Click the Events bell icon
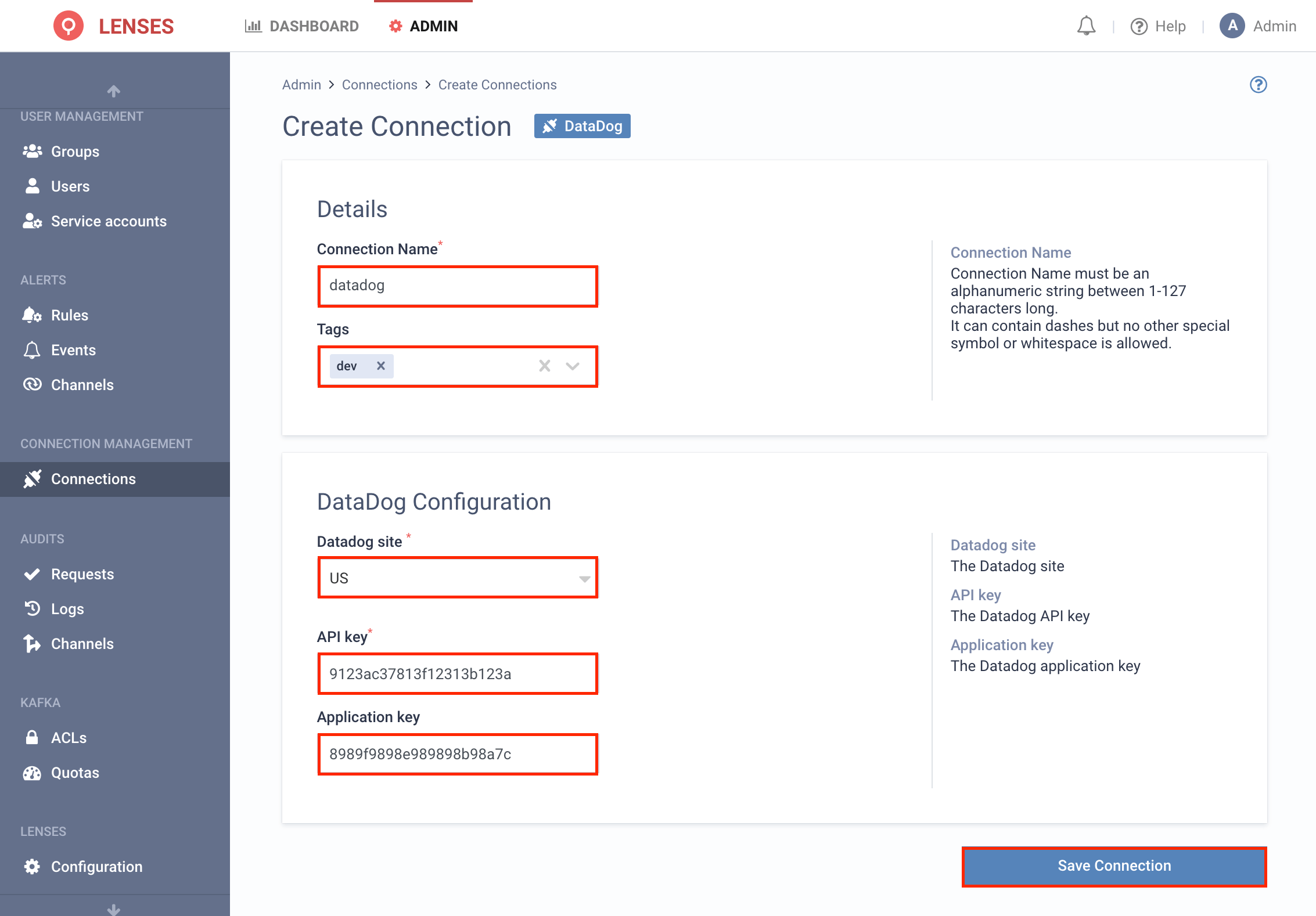 (32, 350)
